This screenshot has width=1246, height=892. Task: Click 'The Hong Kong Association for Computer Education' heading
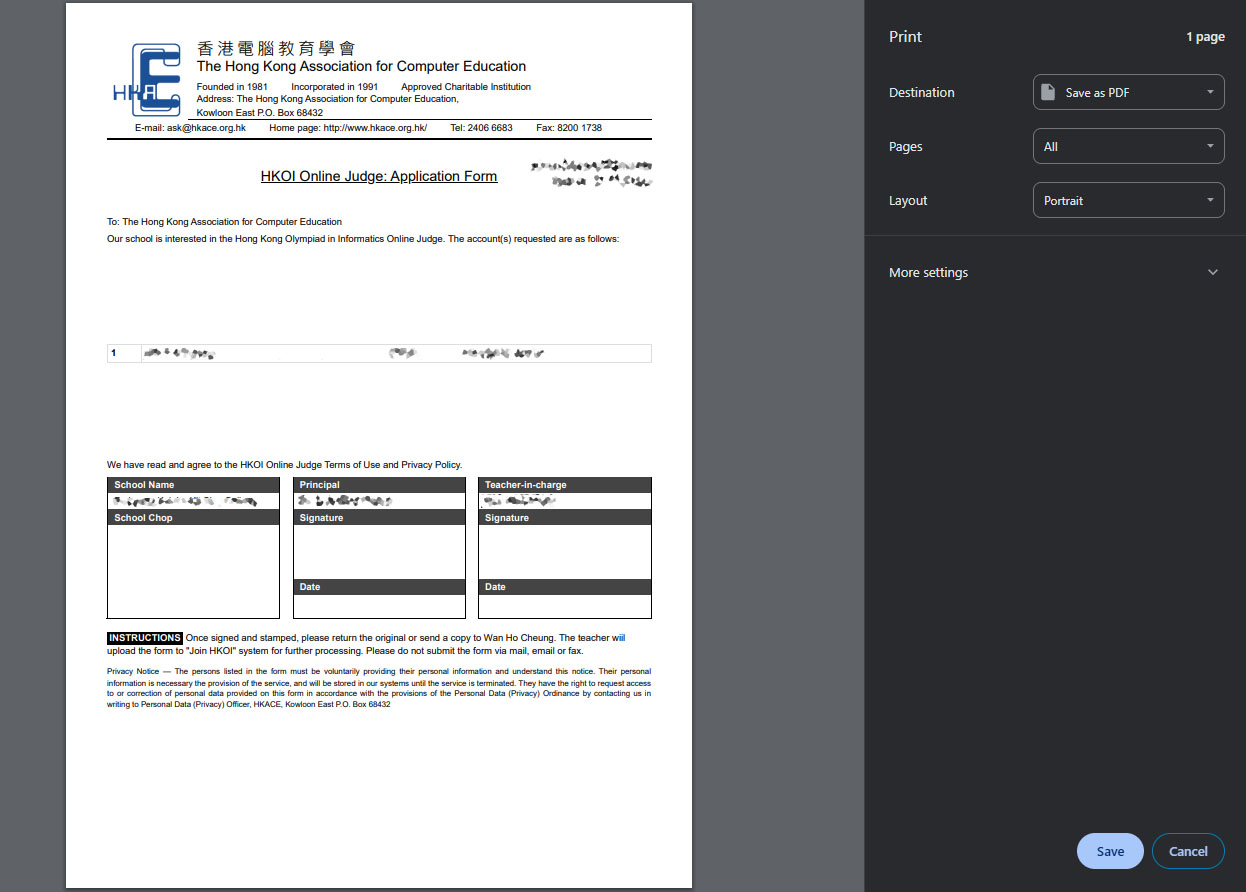pyautogui.click(x=361, y=66)
